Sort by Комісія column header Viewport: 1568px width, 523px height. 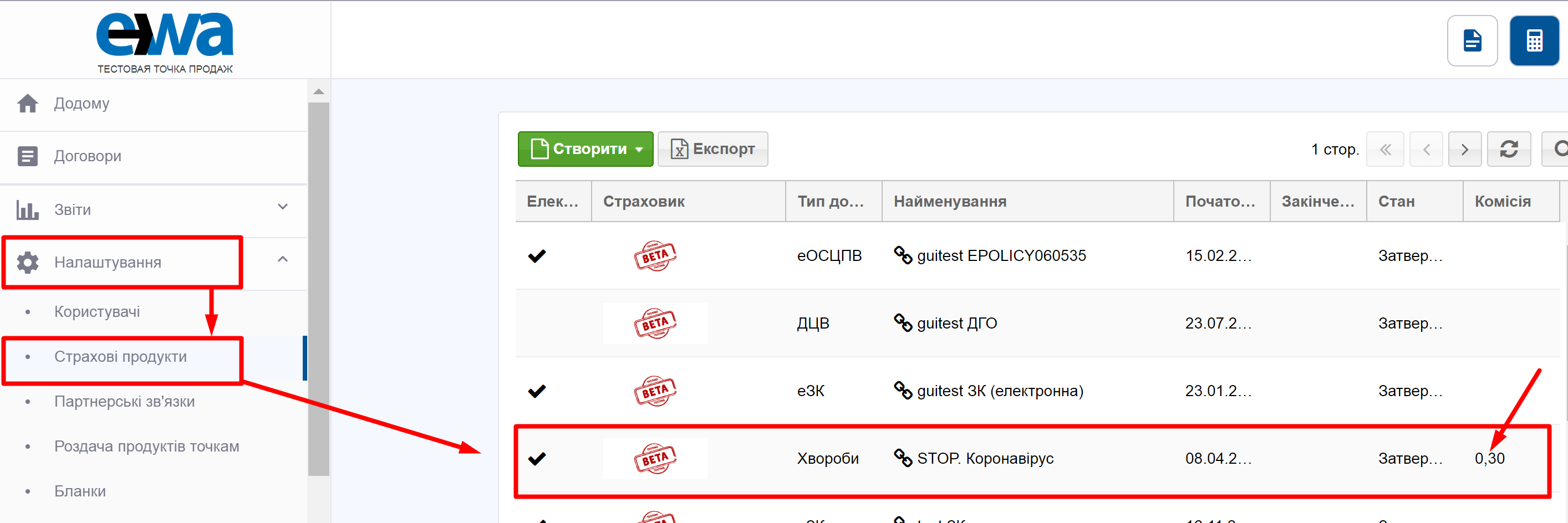(x=1511, y=201)
